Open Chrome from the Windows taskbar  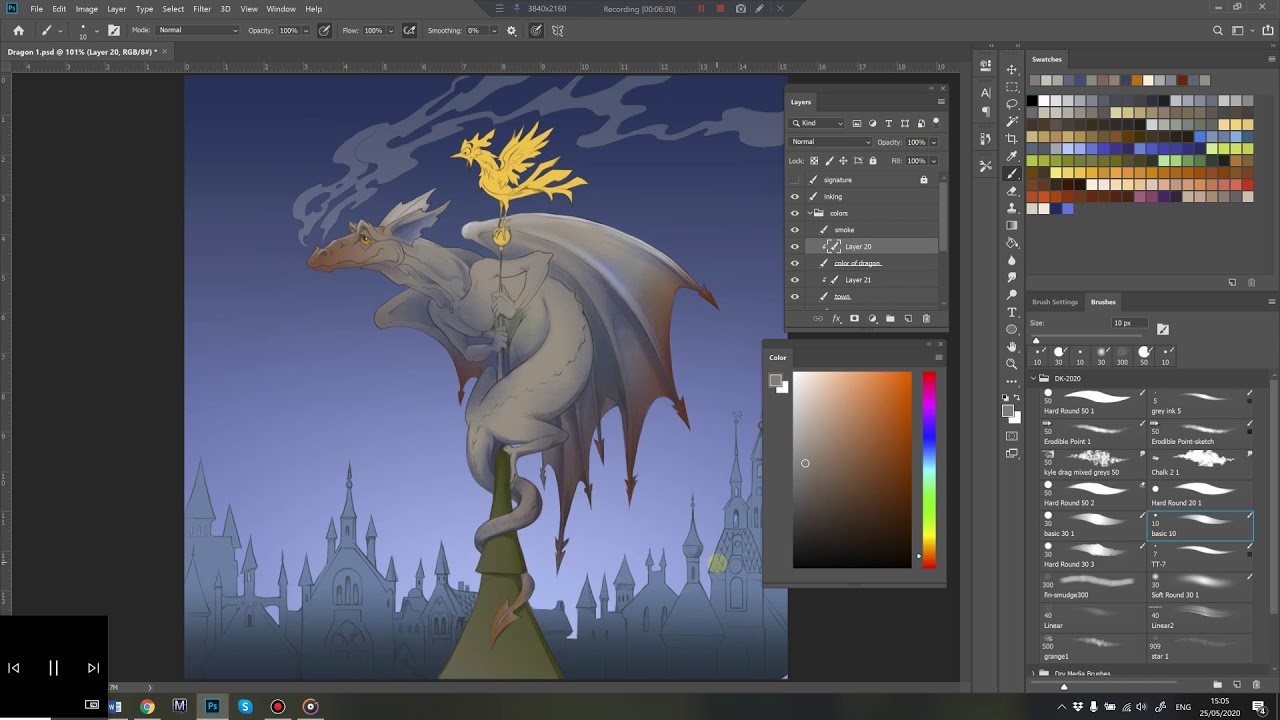147,706
